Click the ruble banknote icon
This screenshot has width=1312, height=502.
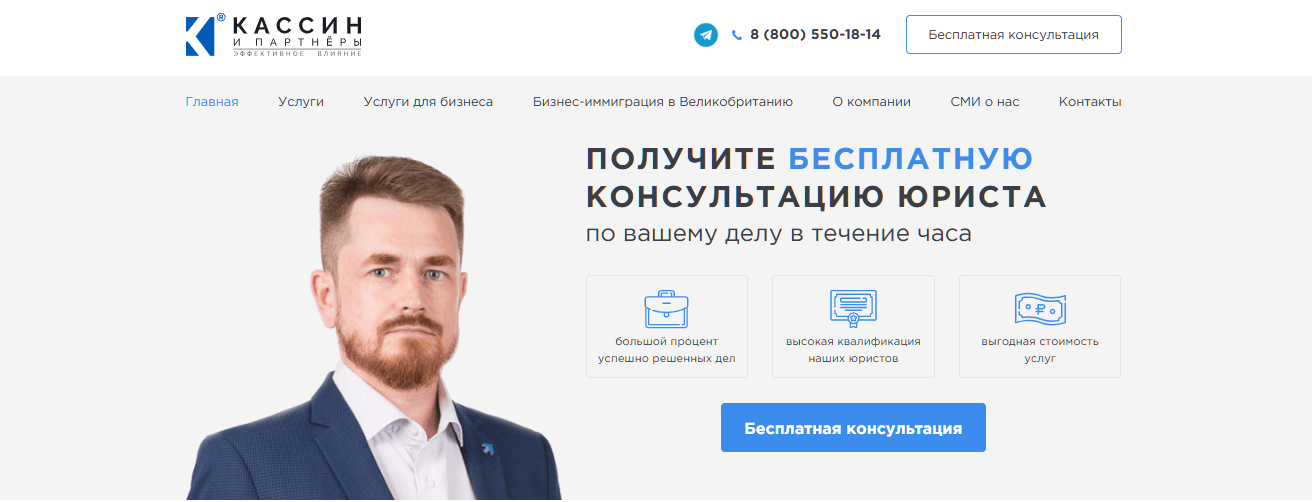[x=1040, y=308]
